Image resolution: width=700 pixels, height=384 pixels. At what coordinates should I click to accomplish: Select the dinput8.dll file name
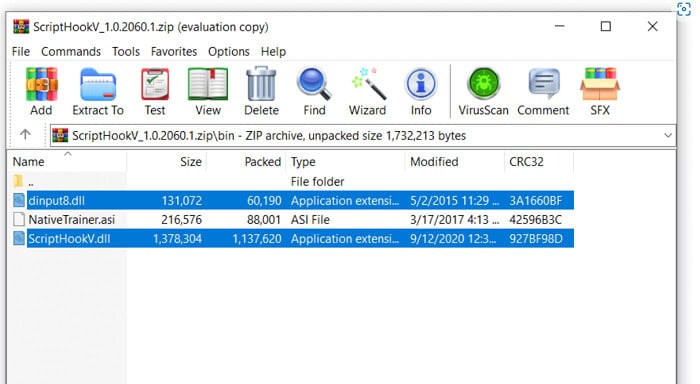click(x=56, y=200)
